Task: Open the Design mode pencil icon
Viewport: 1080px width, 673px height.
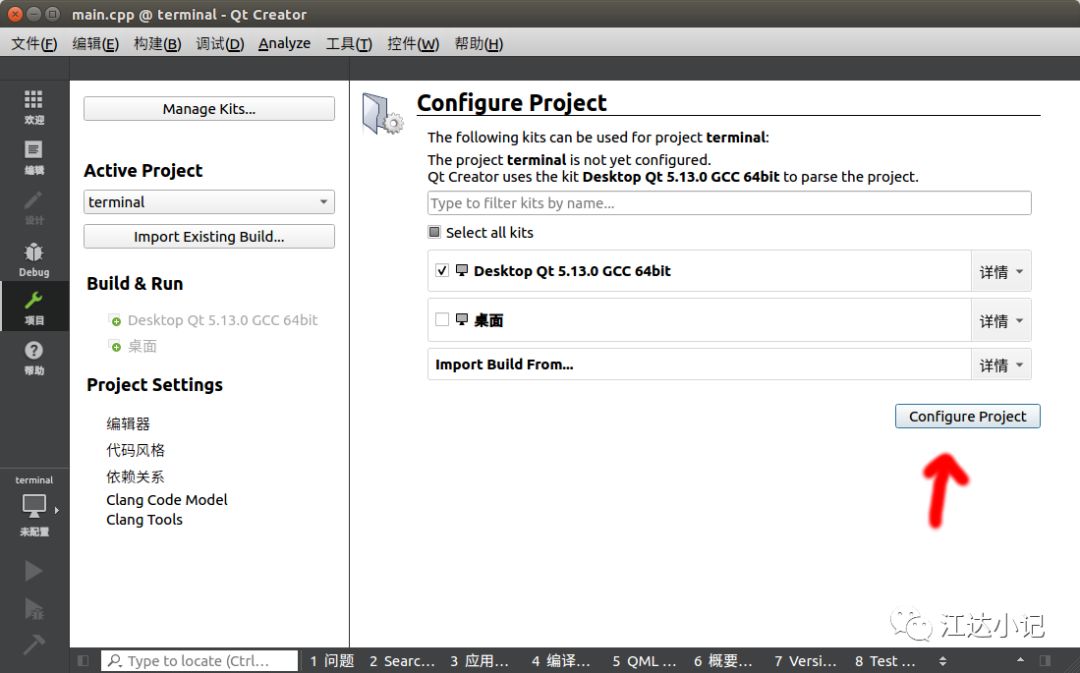Action: tap(33, 200)
